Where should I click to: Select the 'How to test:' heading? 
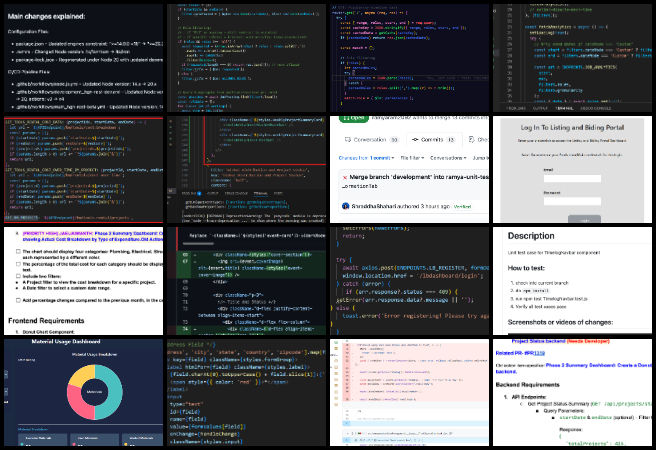(526, 268)
